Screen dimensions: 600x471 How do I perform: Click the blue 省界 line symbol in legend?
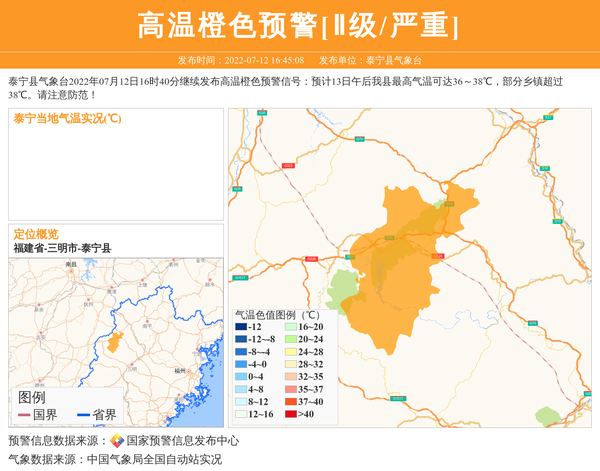84,415
